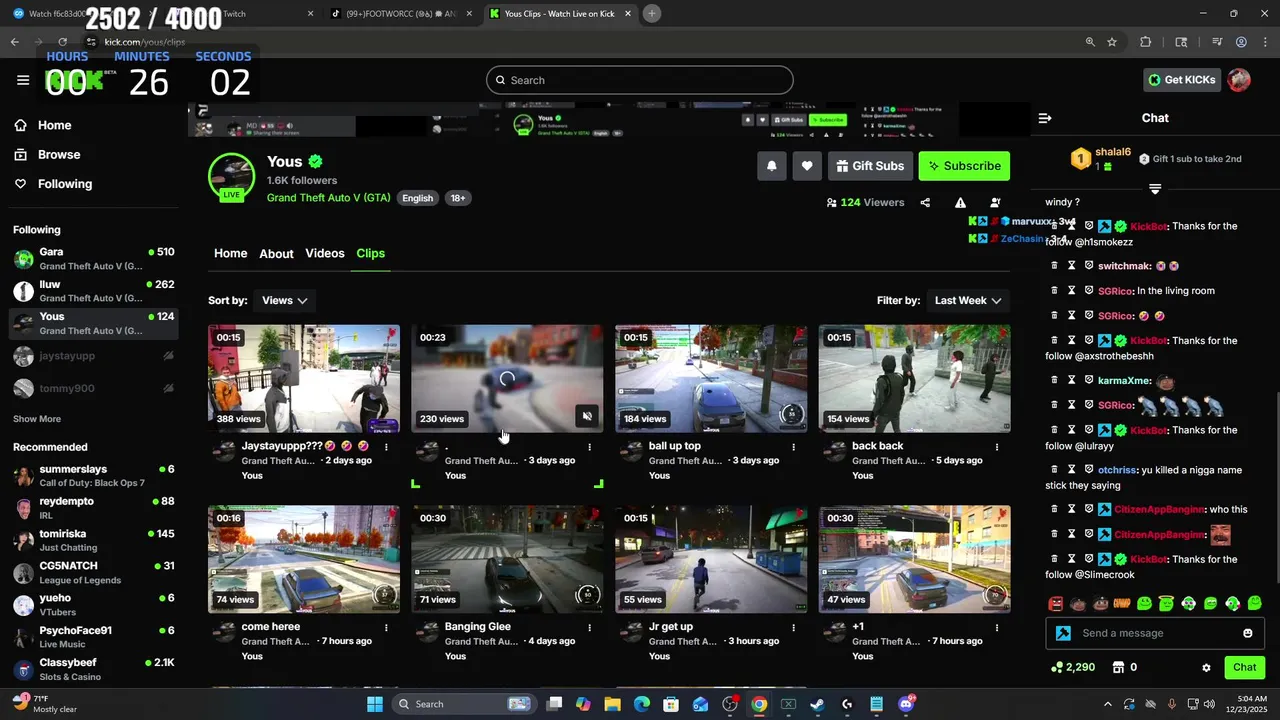This screenshot has height=720, width=1280.
Task: Play the 'Banging Glee' clip thumbnail
Action: pos(507,559)
